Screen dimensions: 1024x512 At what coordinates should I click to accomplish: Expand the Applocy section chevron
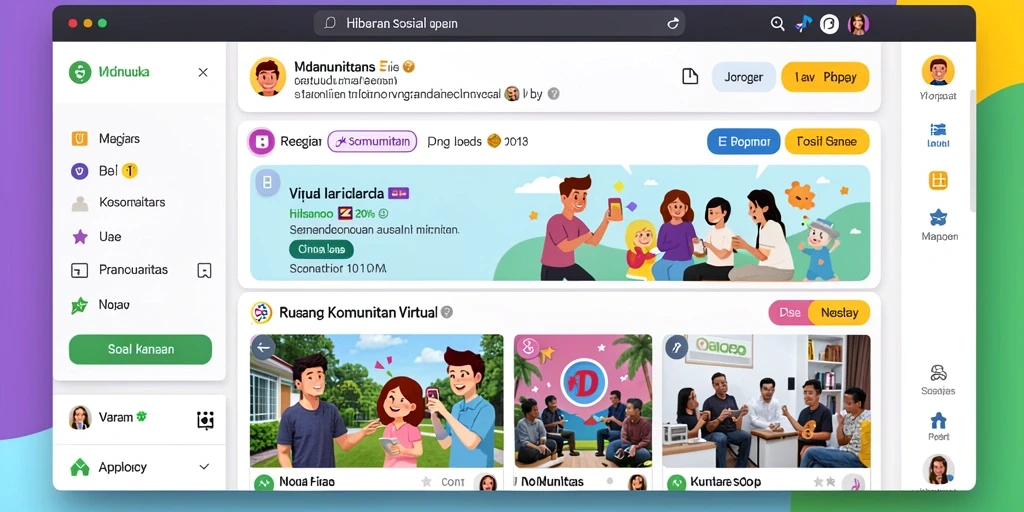[x=204, y=467]
